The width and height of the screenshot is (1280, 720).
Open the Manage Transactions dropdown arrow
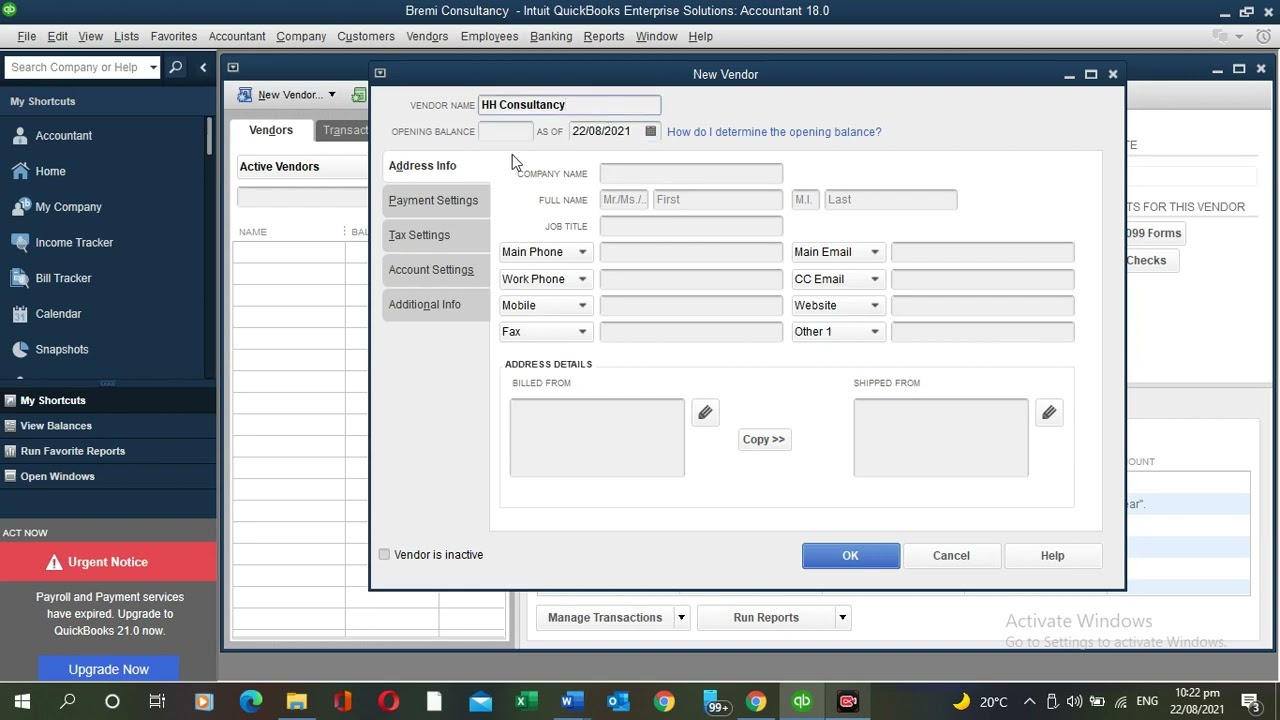681,618
